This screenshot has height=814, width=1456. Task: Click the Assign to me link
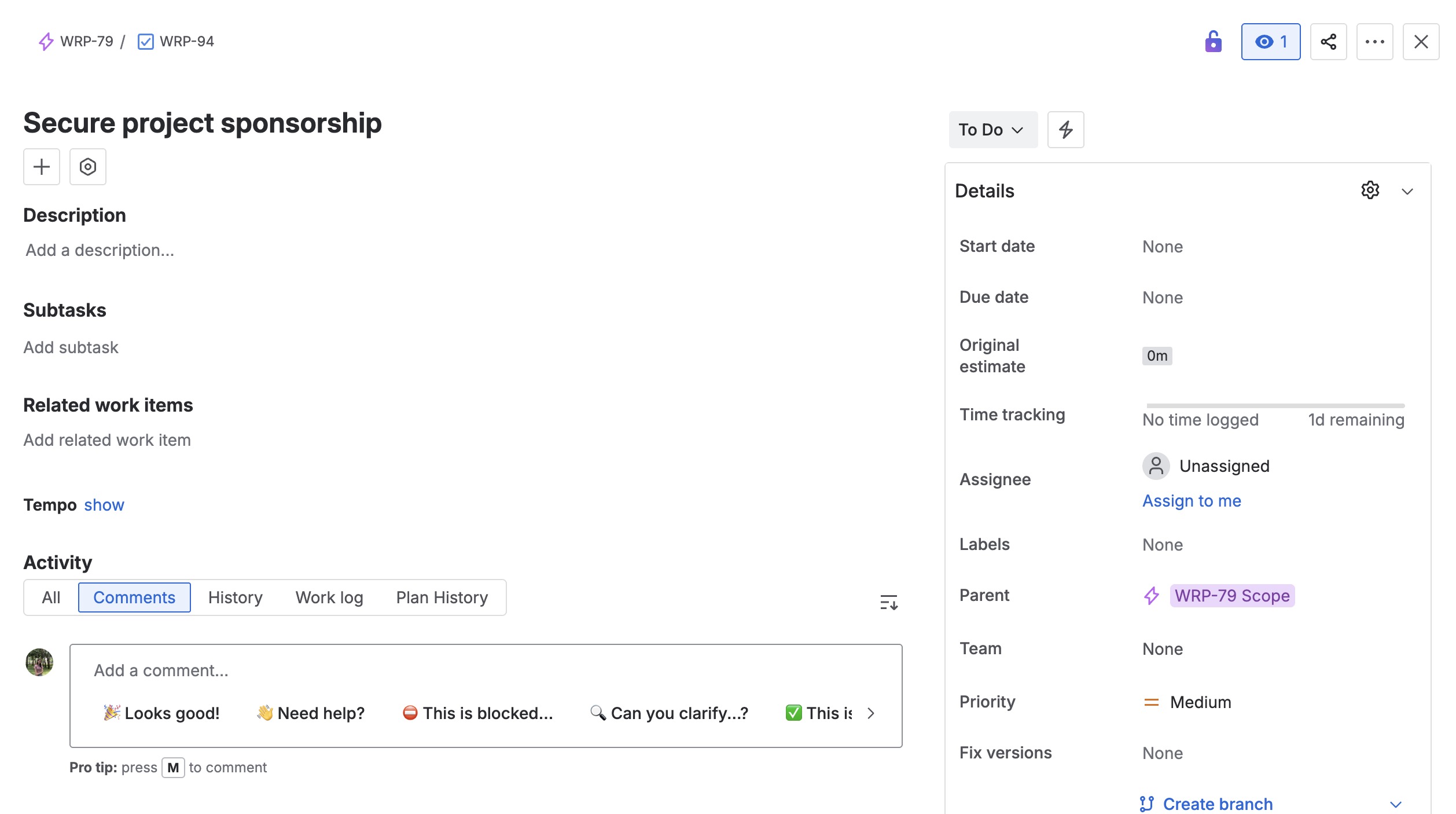coord(1192,501)
